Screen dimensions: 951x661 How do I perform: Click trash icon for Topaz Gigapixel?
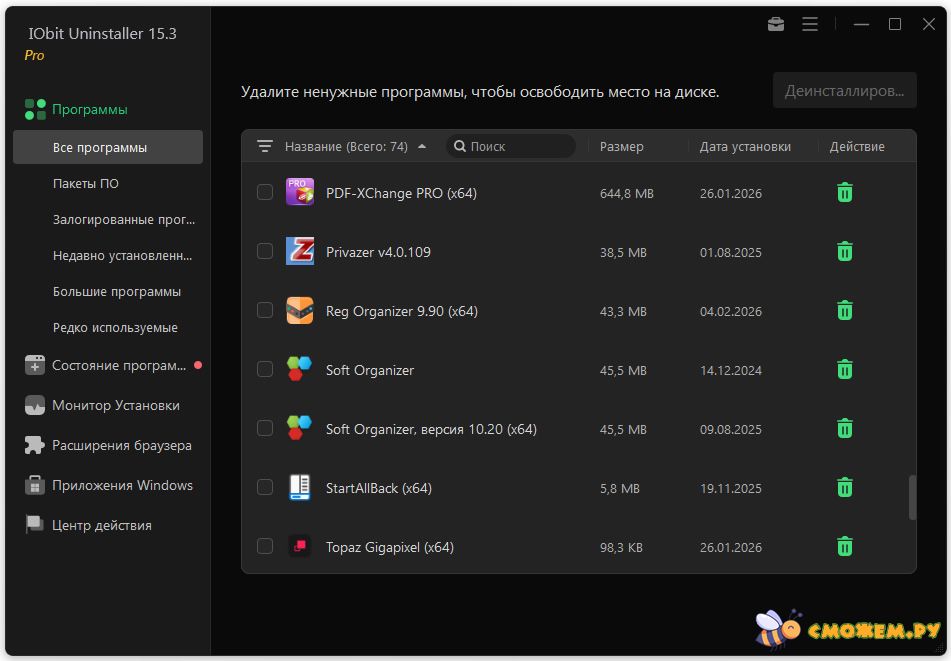[844, 547]
